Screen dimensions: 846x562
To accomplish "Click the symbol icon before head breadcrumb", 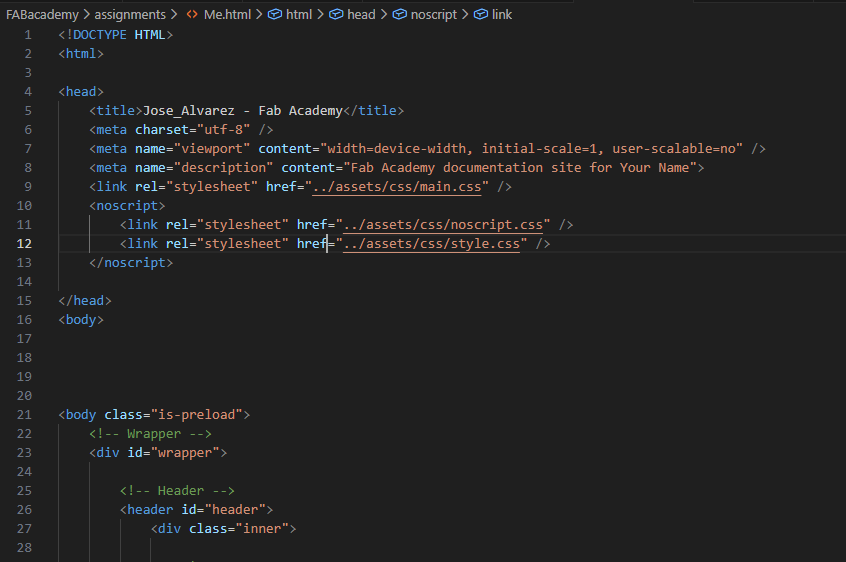I will pos(336,15).
